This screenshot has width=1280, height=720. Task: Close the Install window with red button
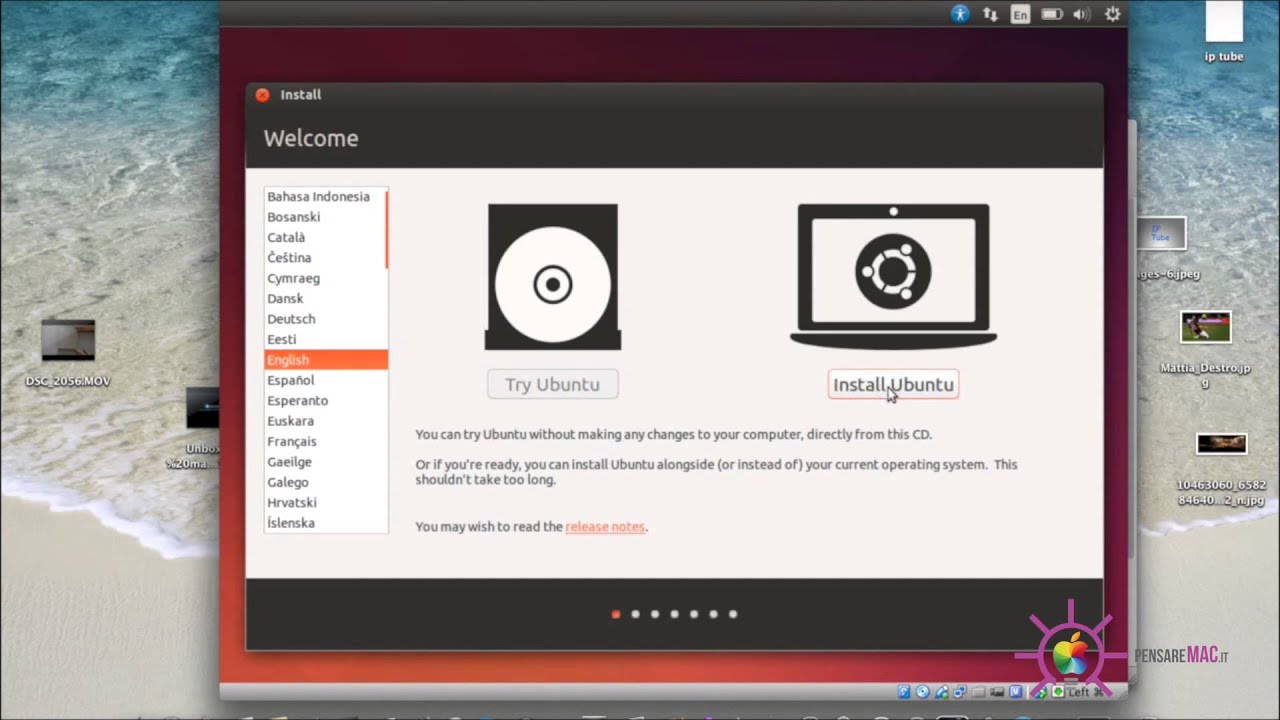[262, 95]
